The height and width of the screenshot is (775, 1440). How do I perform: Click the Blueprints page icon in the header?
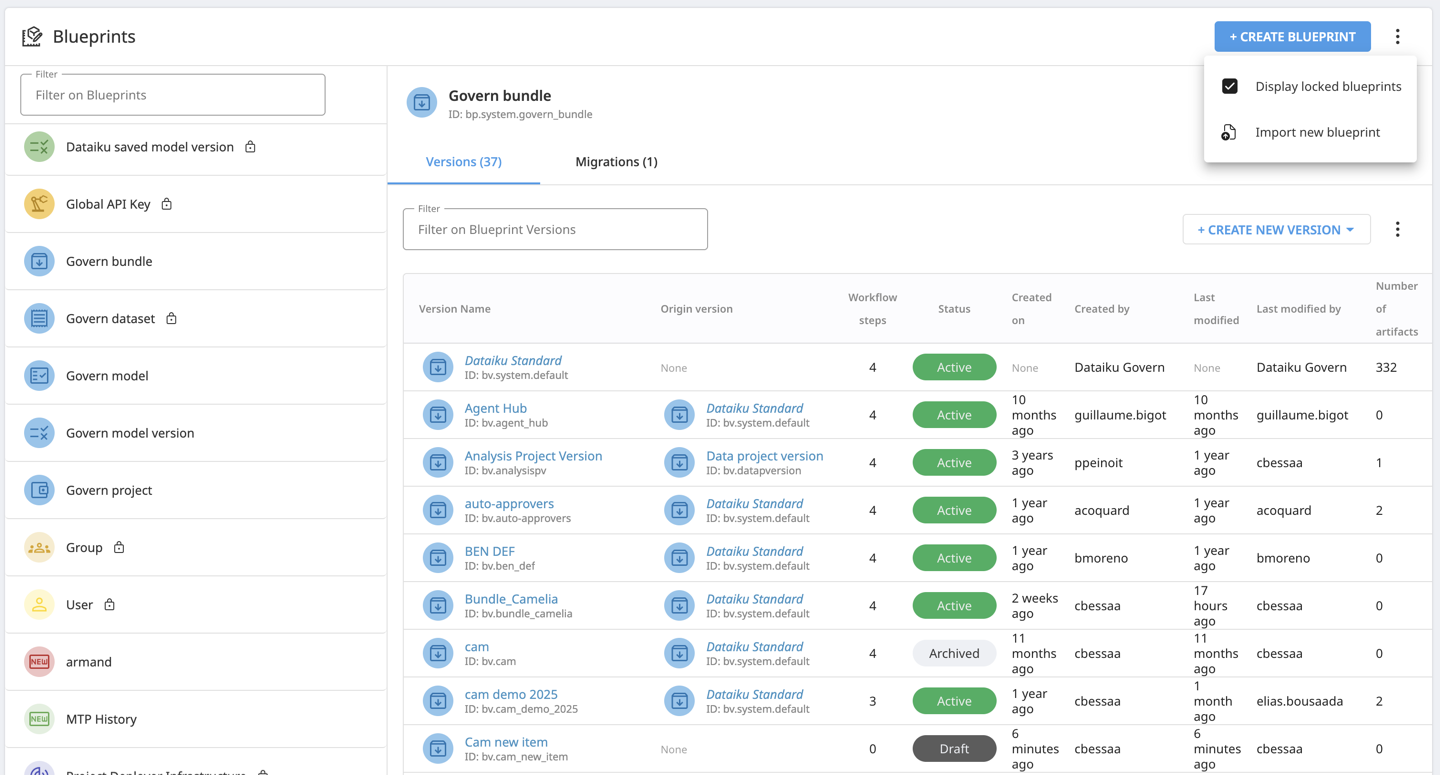click(x=32, y=37)
